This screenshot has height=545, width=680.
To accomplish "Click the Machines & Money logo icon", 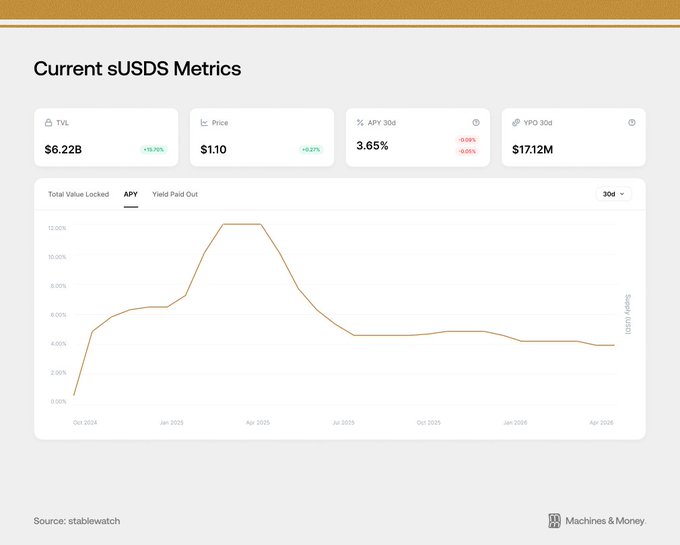I will 554,521.
